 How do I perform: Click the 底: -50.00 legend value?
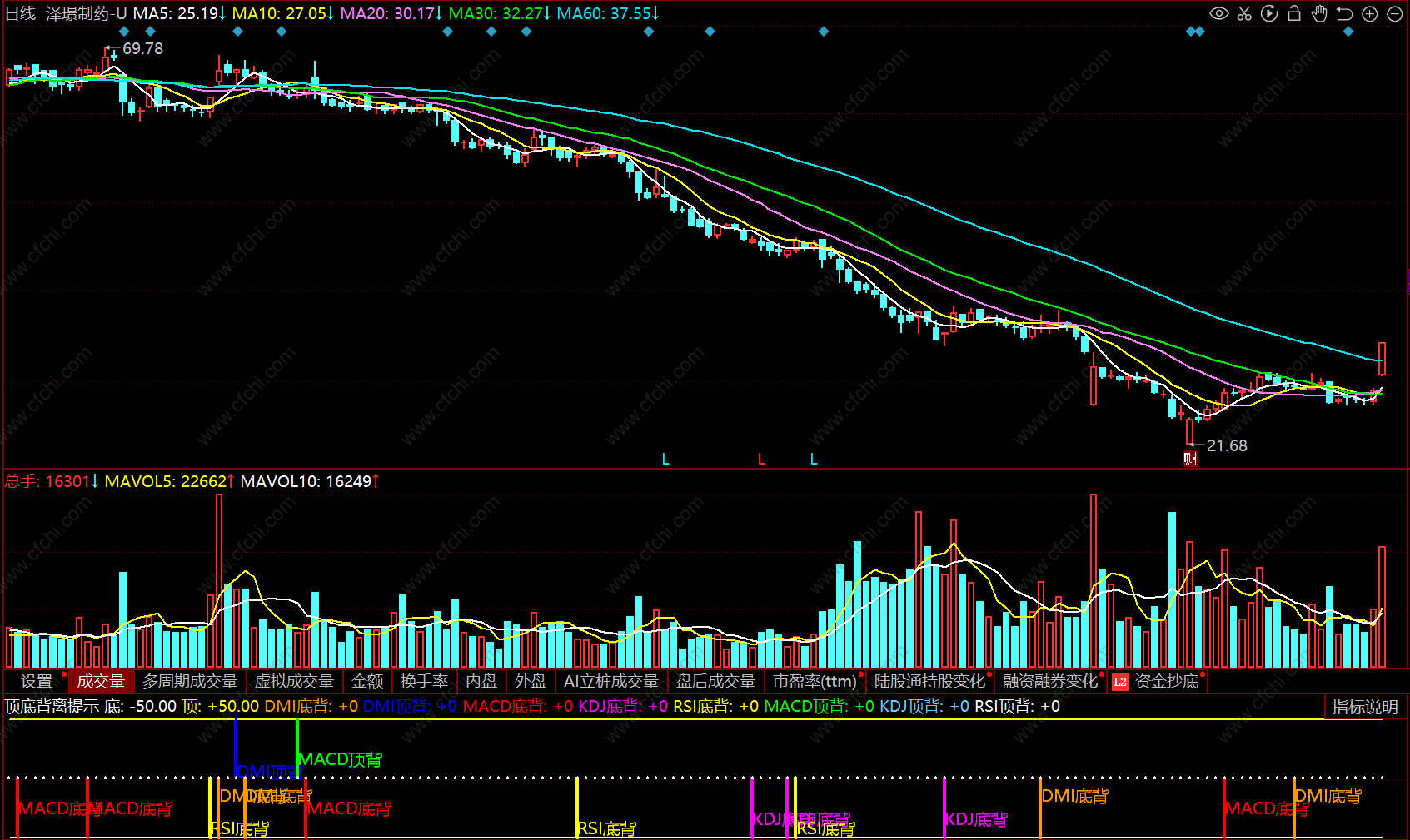[141, 707]
